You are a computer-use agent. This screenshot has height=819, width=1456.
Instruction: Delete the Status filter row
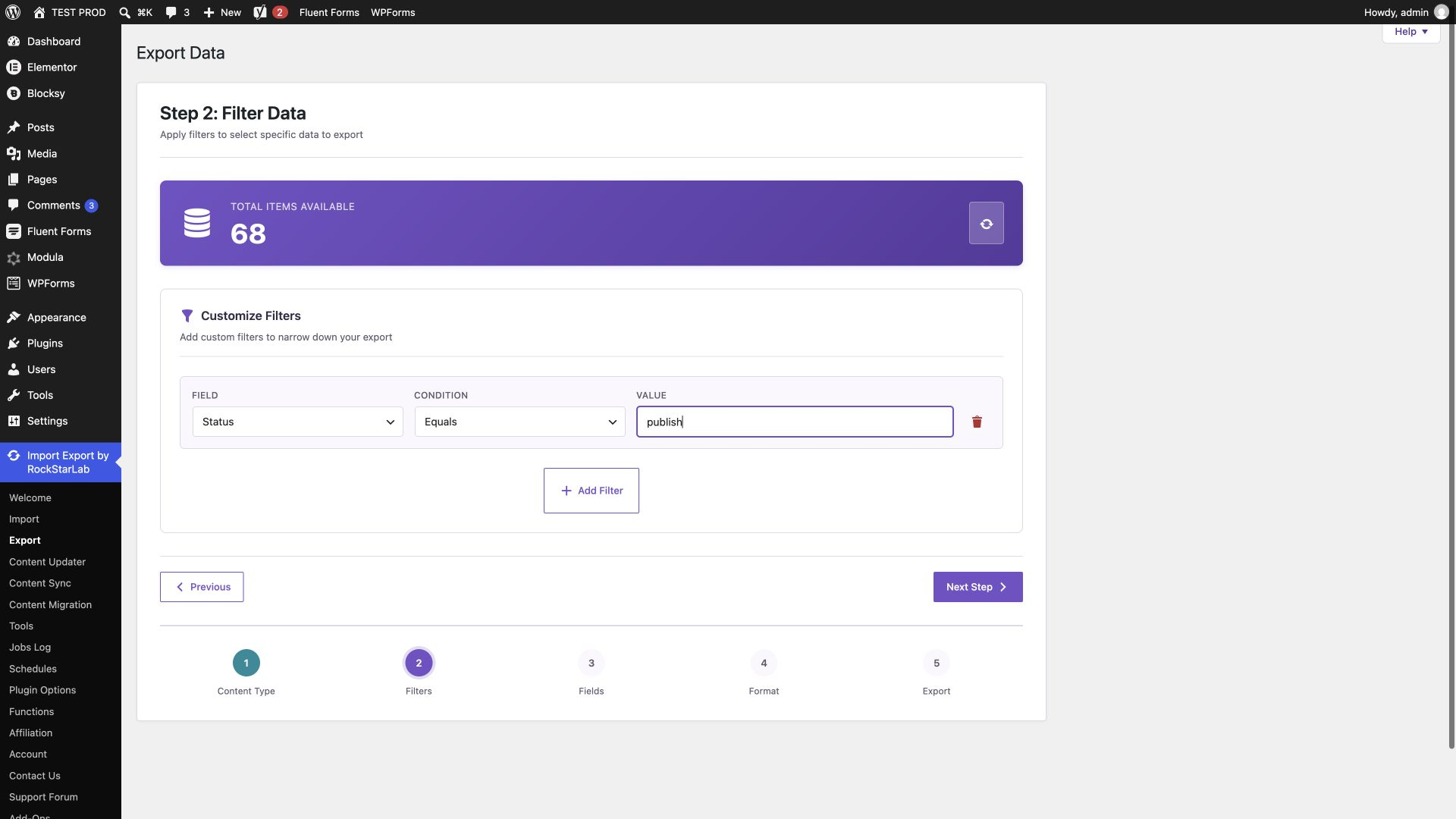click(x=977, y=422)
